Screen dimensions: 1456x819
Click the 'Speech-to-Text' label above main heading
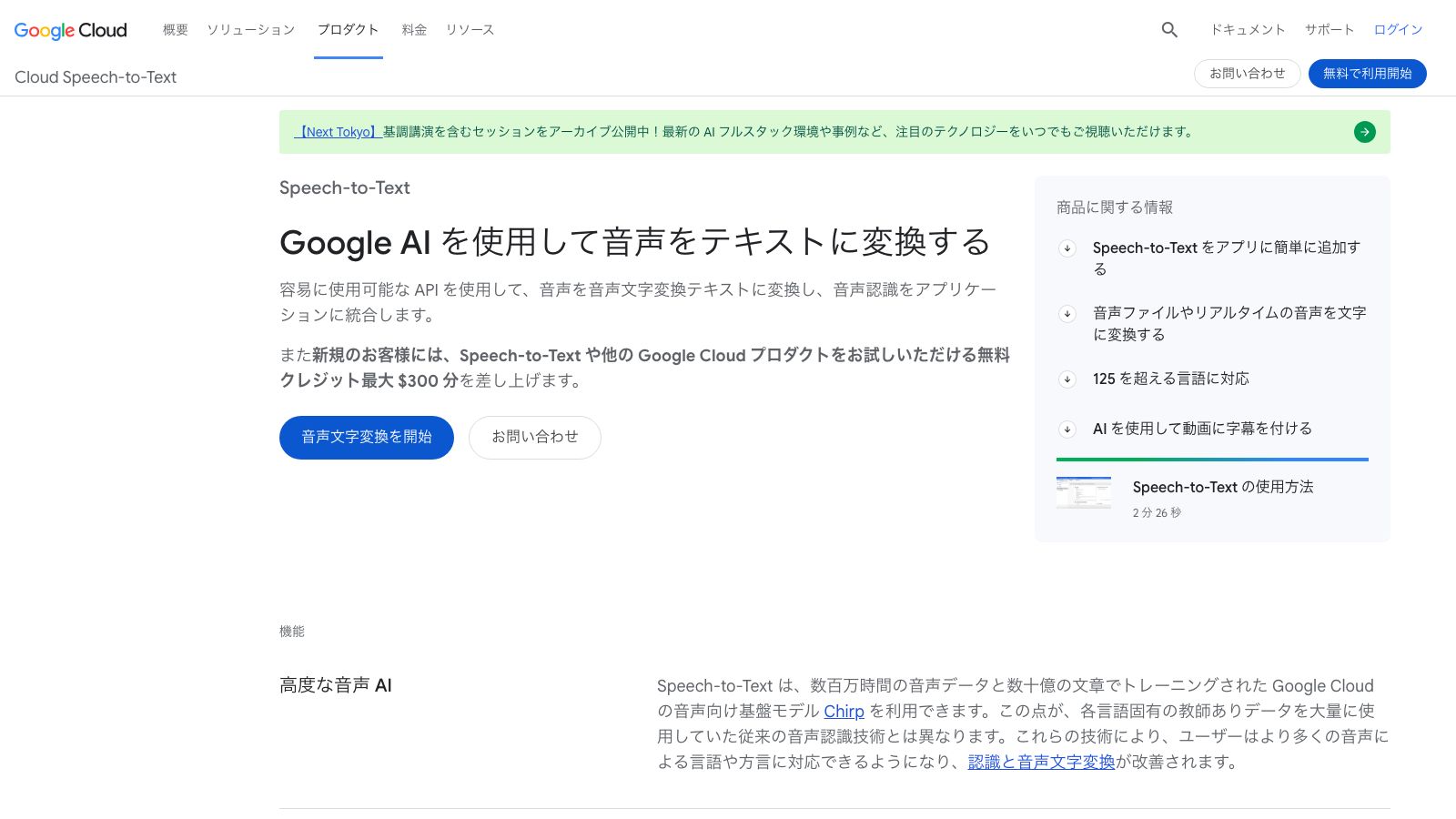[345, 187]
